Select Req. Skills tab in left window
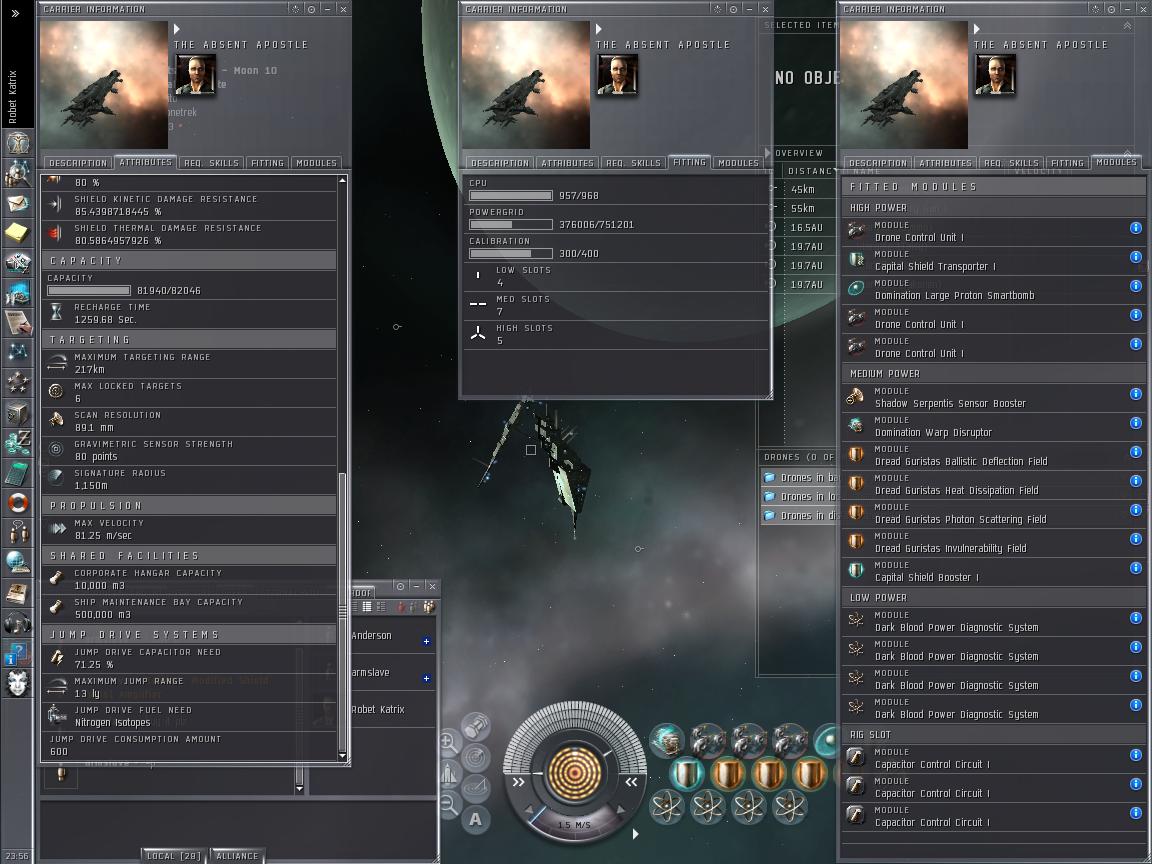 tap(212, 163)
